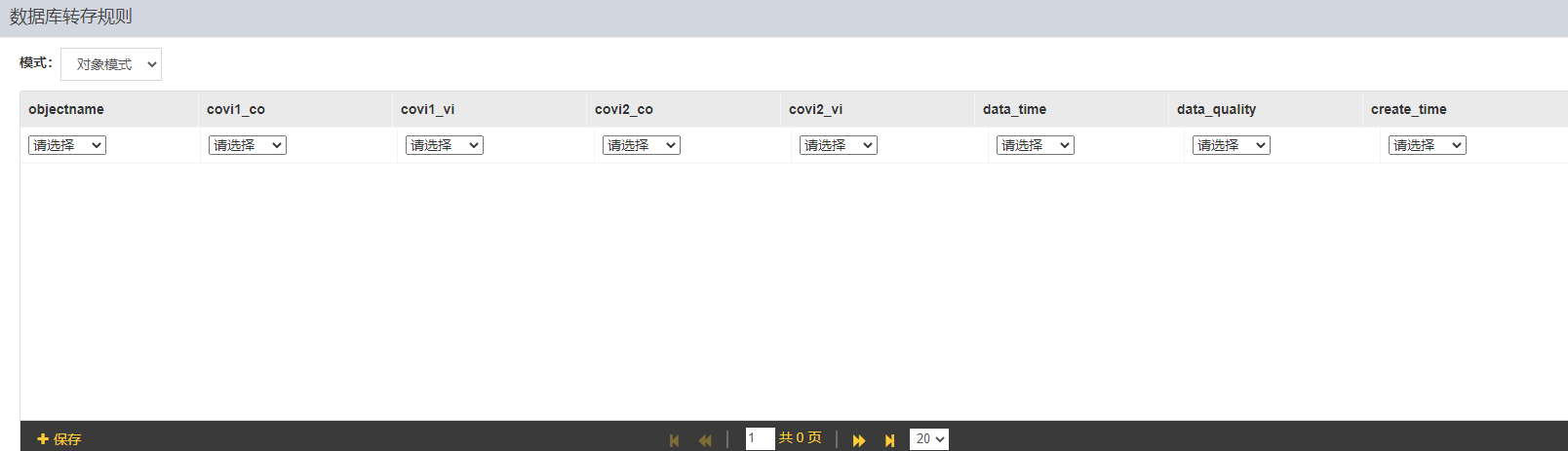The width and height of the screenshot is (1568, 451).
Task: Click the 共 0 页 page count text
Action: [800, 438]
